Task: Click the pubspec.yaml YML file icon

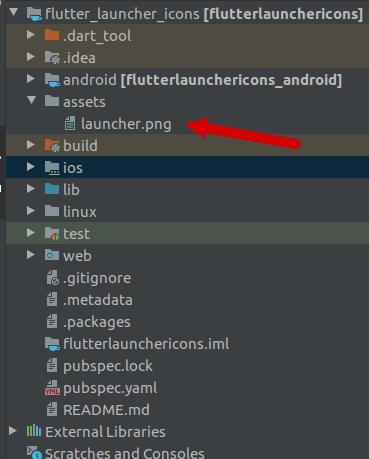Action: click(x=52, y=388)
